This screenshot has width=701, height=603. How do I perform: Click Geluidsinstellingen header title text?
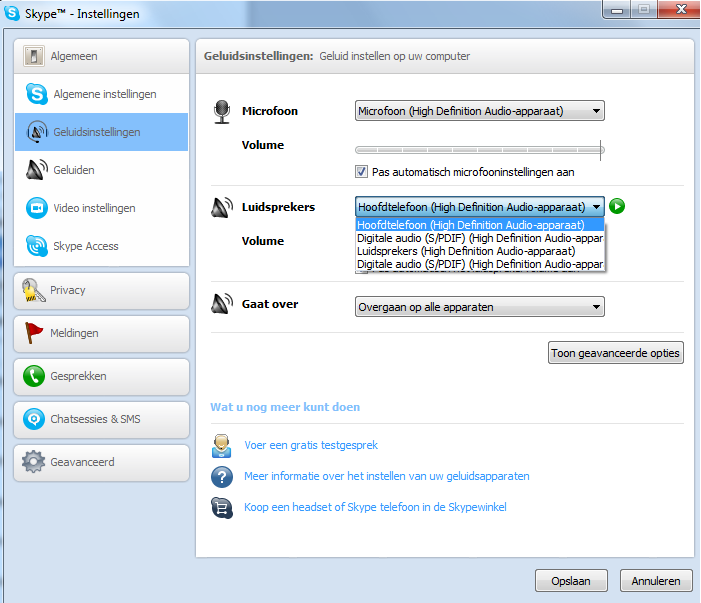258,56
